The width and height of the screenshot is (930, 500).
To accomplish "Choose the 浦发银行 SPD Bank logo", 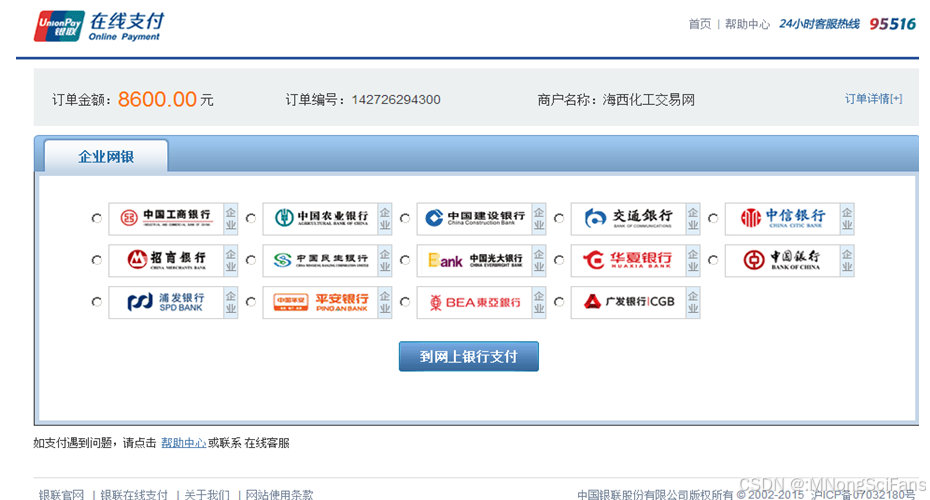I will [x=166, y=302].
